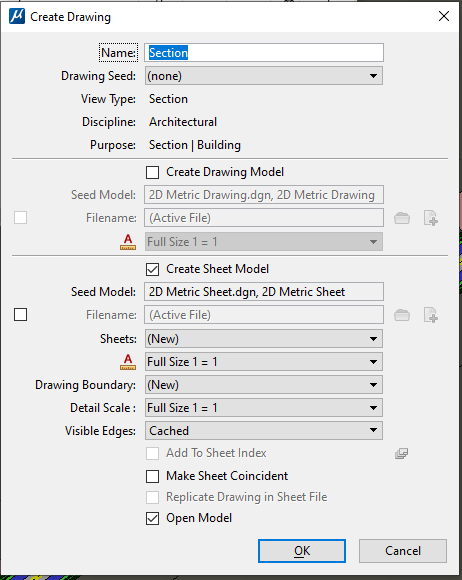Click the View Type value 'Section'

[x=168, y=99]
